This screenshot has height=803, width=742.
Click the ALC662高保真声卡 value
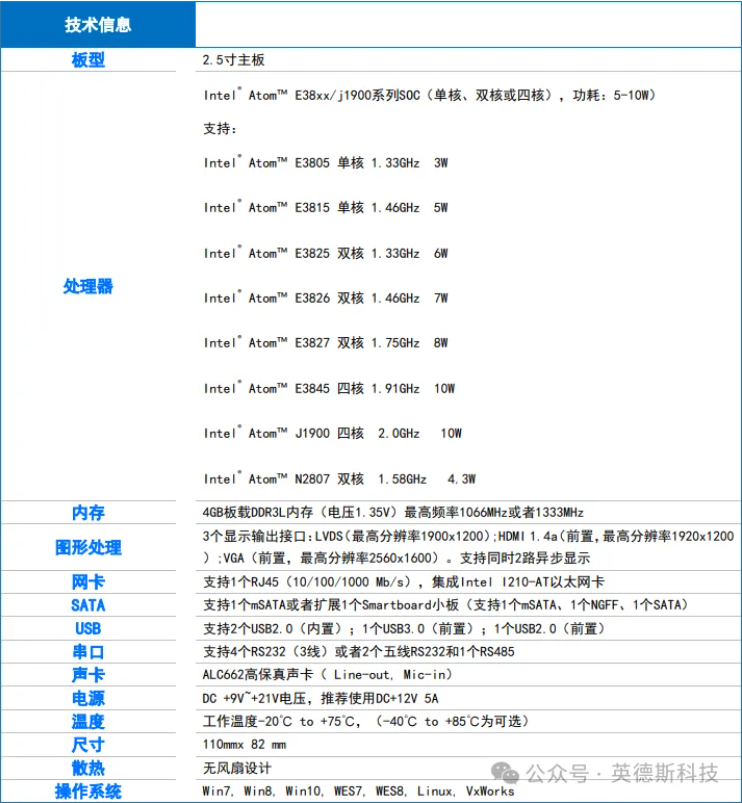[328, 674]
